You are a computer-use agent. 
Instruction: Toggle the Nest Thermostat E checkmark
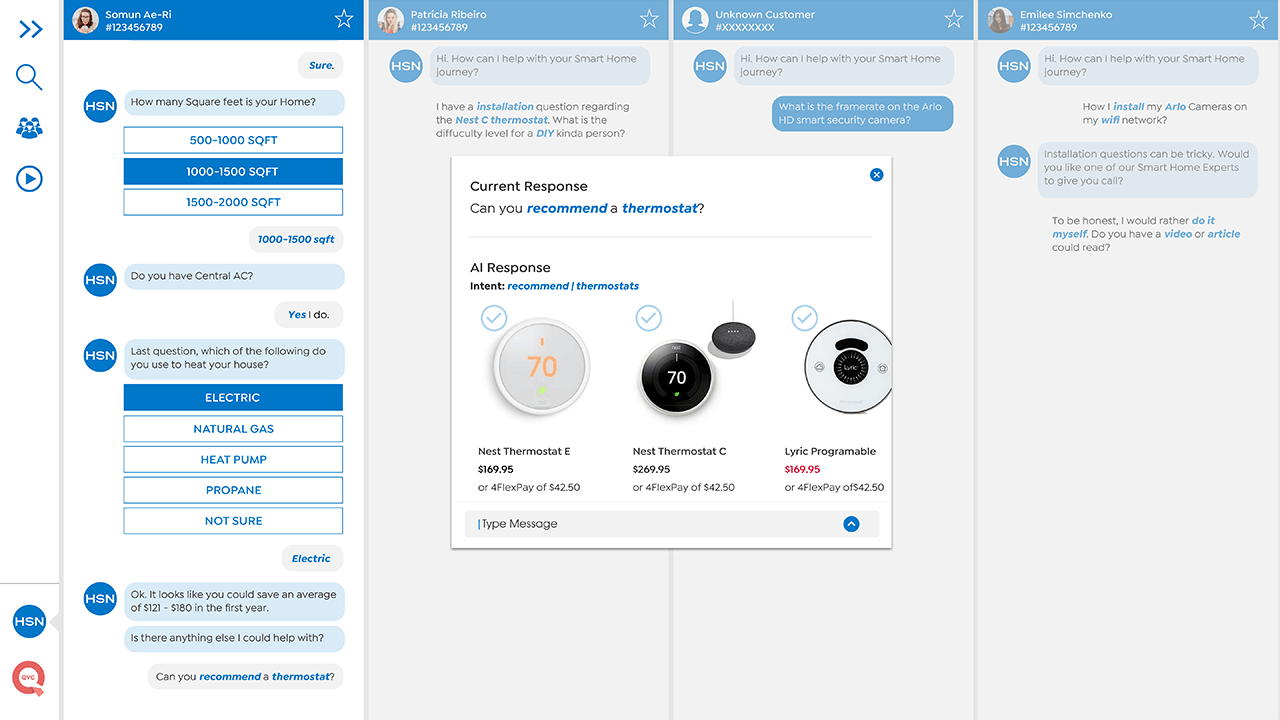click(494, 318)
